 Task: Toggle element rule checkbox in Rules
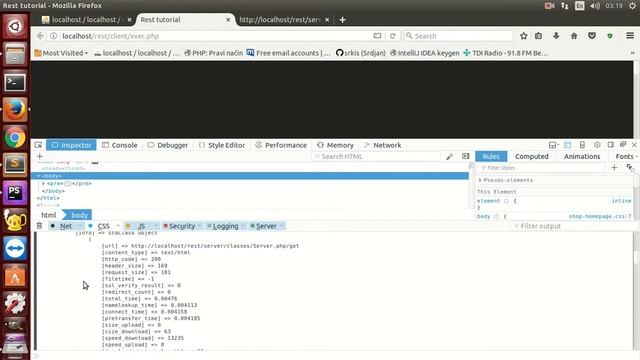click(506, 201)
